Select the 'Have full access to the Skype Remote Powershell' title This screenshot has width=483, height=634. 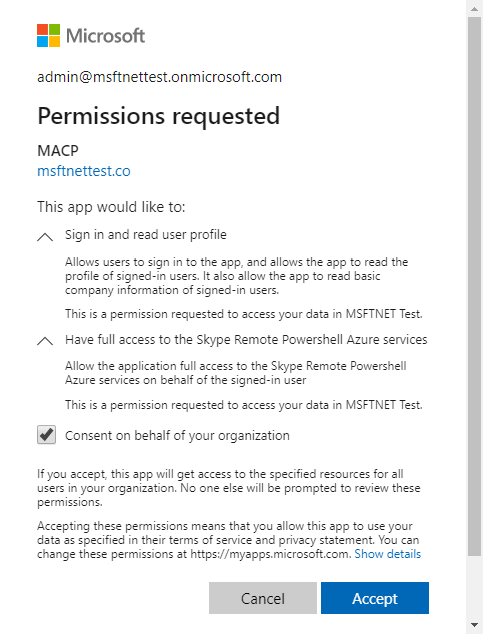point(246,340)
